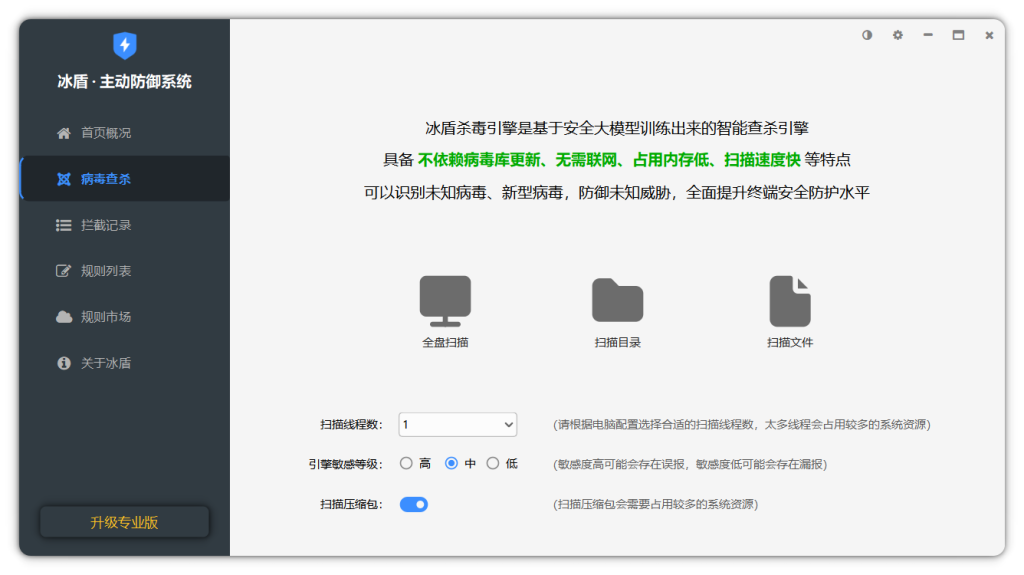
Task: Open the 扫描线程数 dropdown
Action: click(x=458, y=425)
